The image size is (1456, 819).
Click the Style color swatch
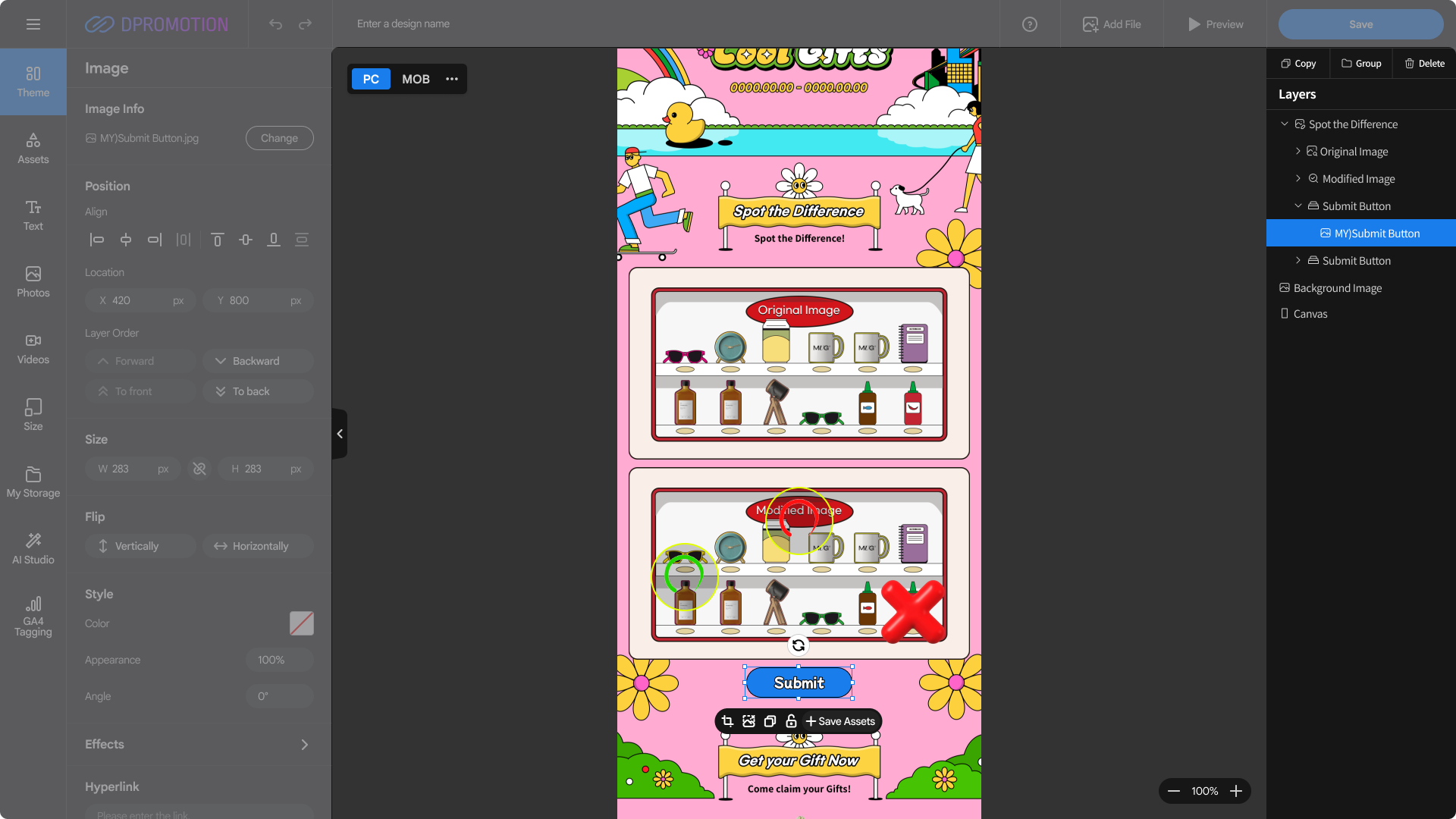point(301,623)
